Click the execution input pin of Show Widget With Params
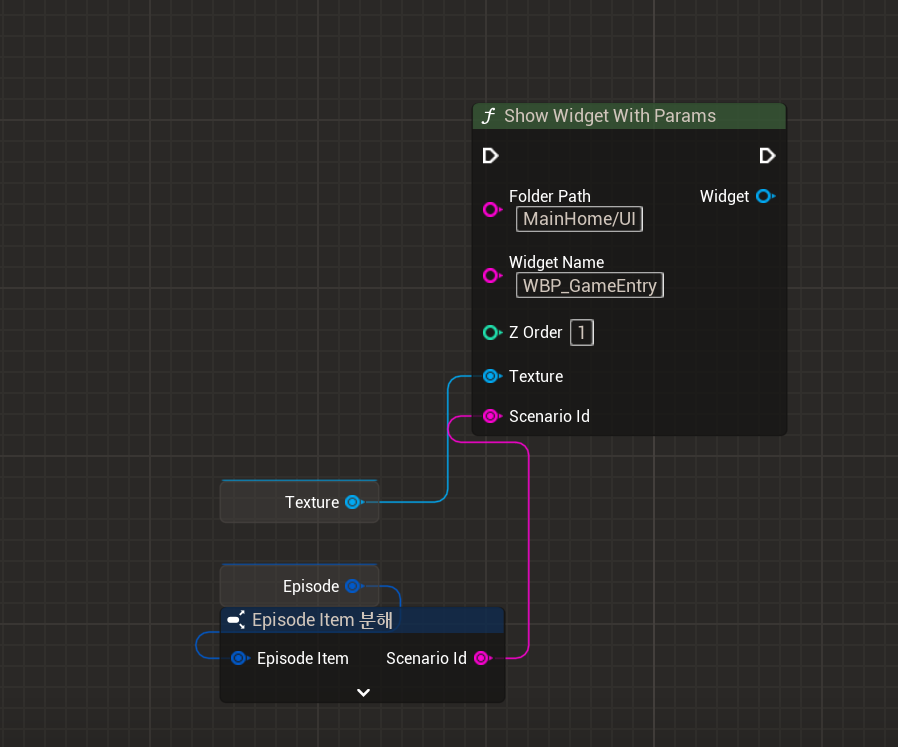Screen dimensions: 898x747 tap(490, 155)
